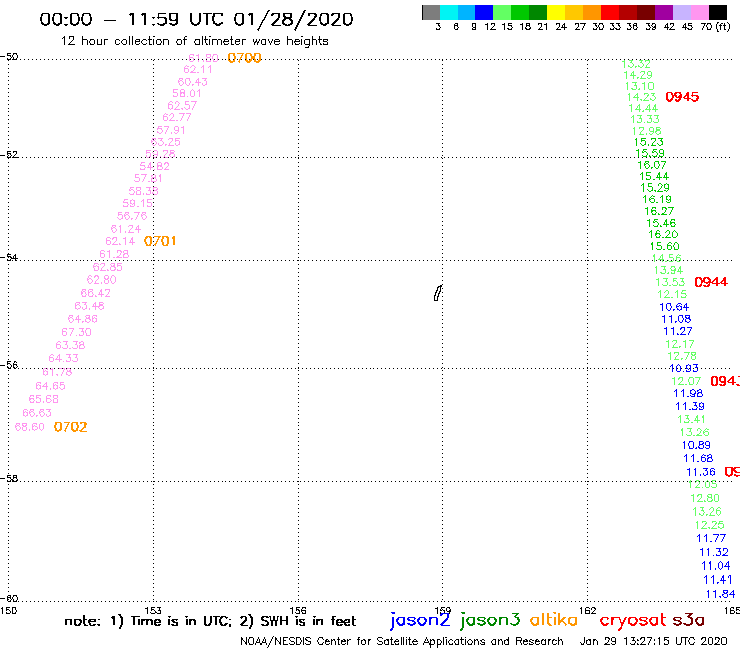Click the blue 11.84 value at the track's end

(x=721, y=594)
